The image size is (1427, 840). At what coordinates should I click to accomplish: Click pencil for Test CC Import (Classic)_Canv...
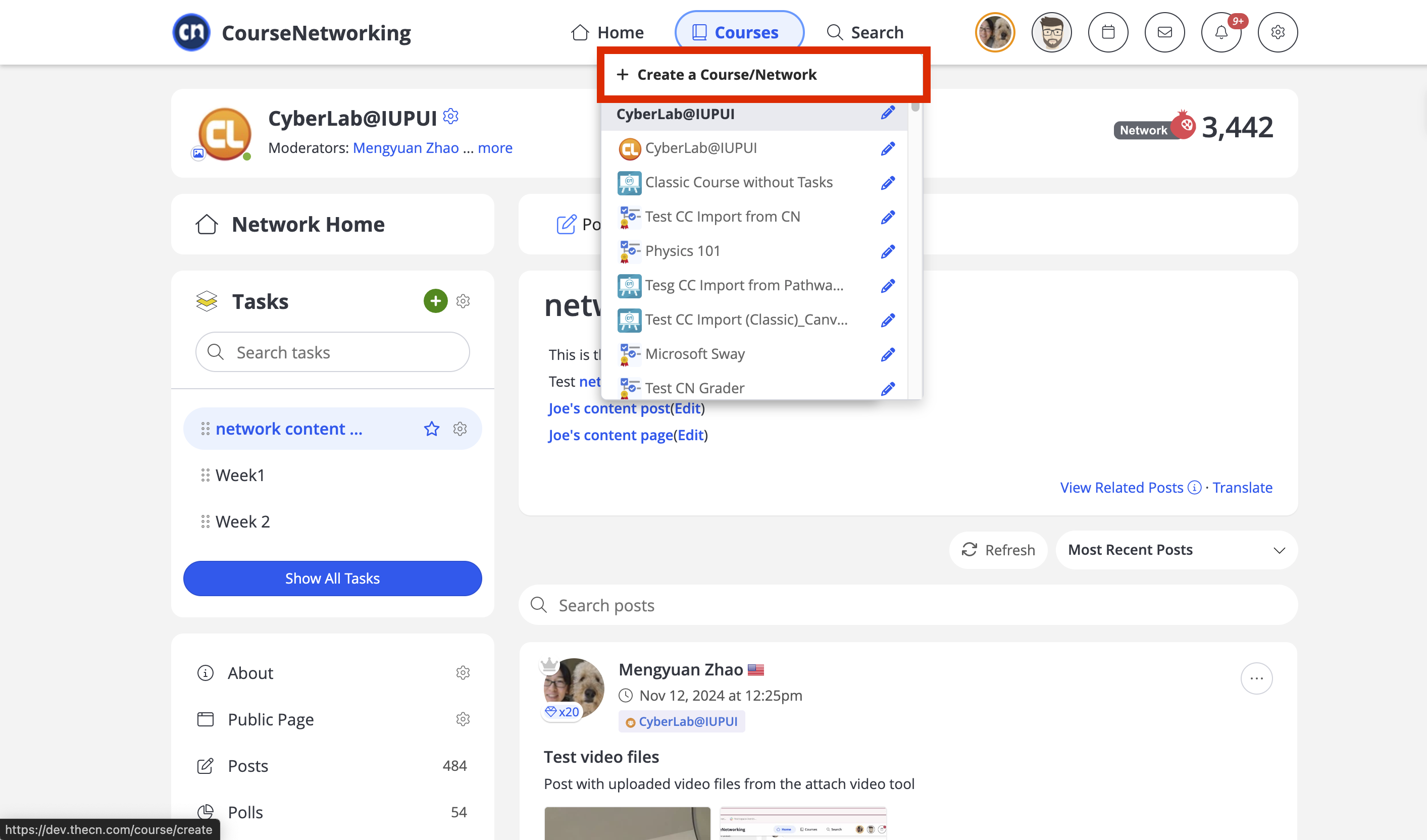[x=887, y=320]
